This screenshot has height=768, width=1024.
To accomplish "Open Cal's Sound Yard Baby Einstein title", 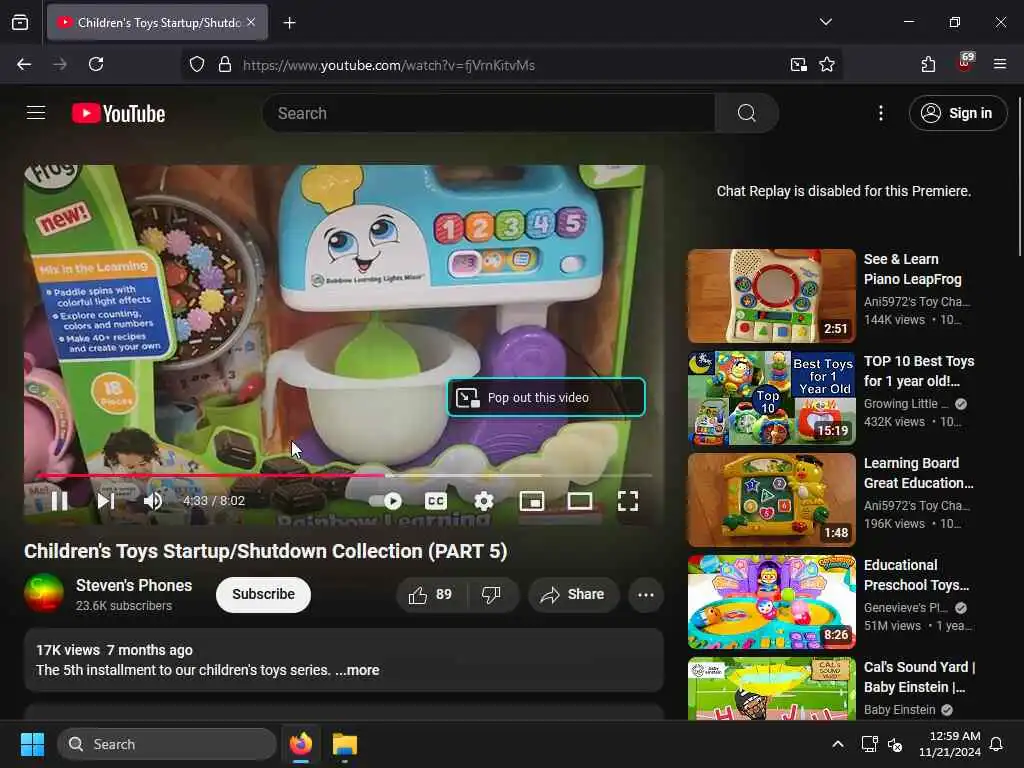I will click(x=920, y=677).
